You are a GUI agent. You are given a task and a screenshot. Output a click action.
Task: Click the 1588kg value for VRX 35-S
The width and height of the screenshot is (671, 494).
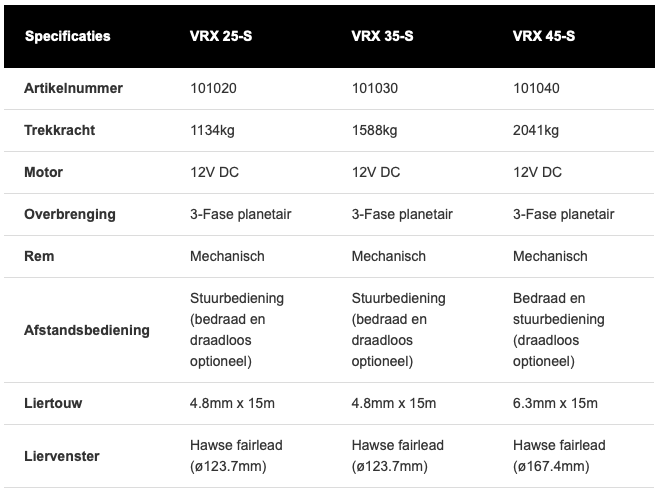375,130
